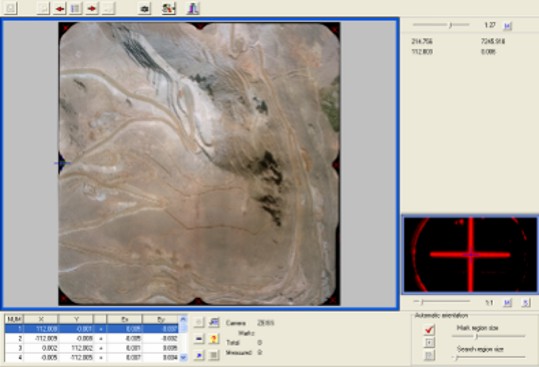The image size is (539, 367).
Task: Click the blue arrow pointer icon below minus
Action: 199,355
